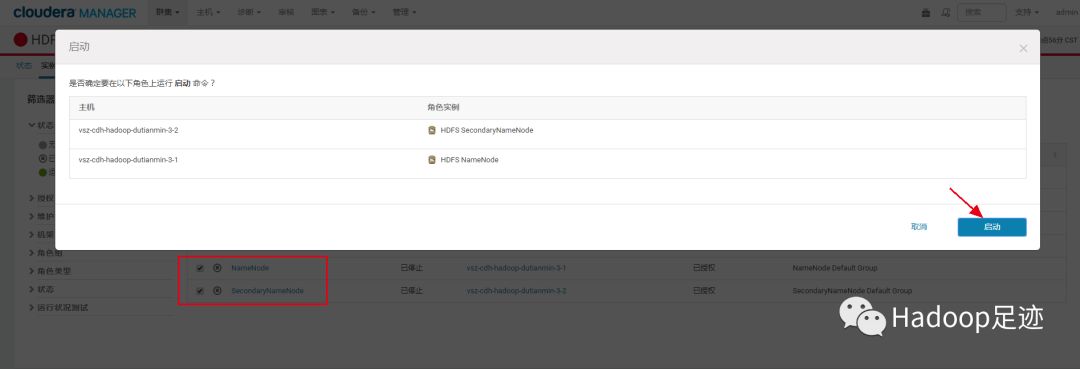Viewport: 1080px width, 369px height.
Task: Expand the 机架 filter section
Action: [41, 235]
